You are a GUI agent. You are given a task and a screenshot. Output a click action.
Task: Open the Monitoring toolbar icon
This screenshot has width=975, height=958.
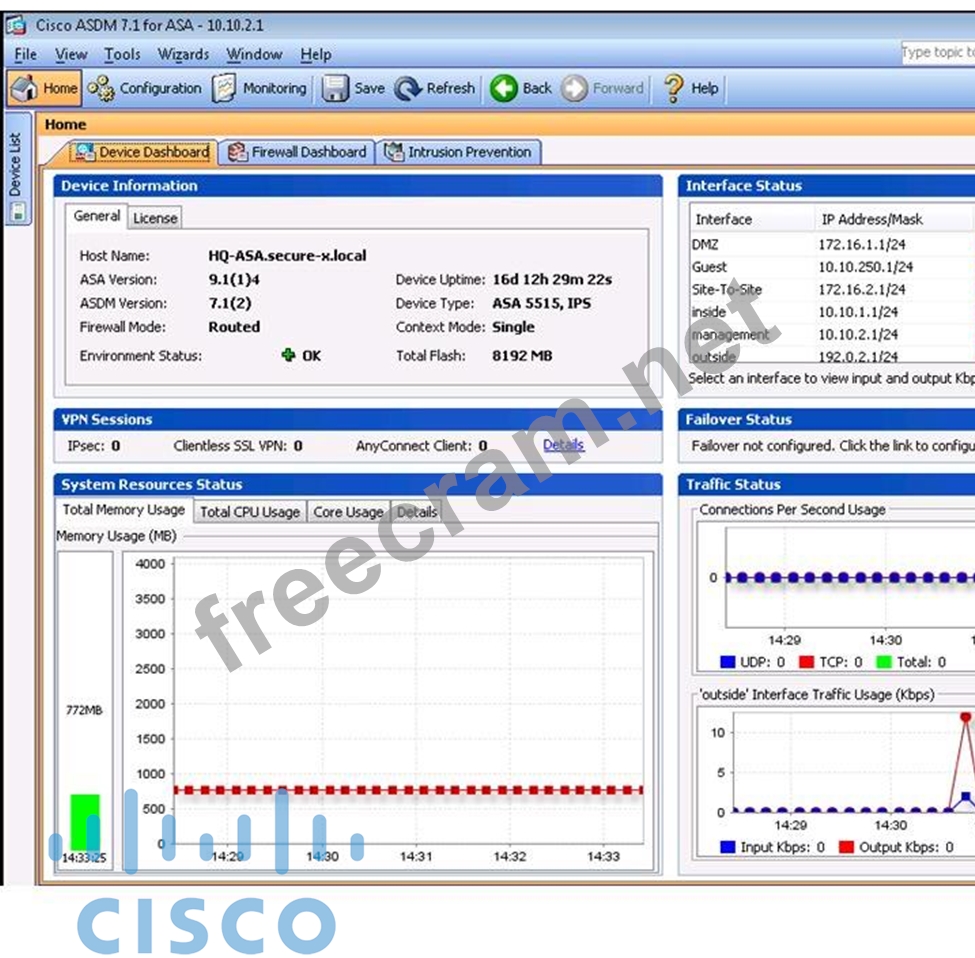coord(225,89)
